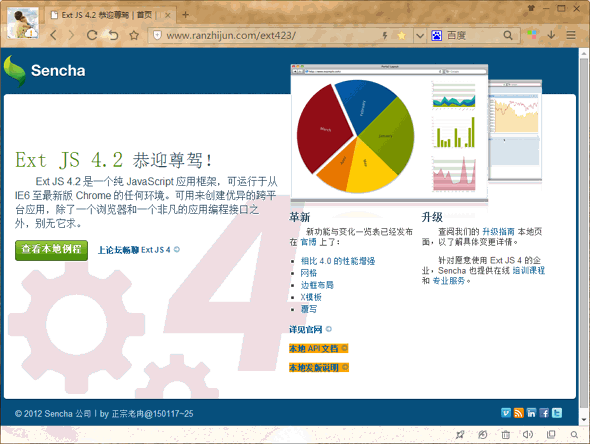Open the browser hamburger menu
The width and height of the screenshot is (590, 444).
[x=571, y=35]
